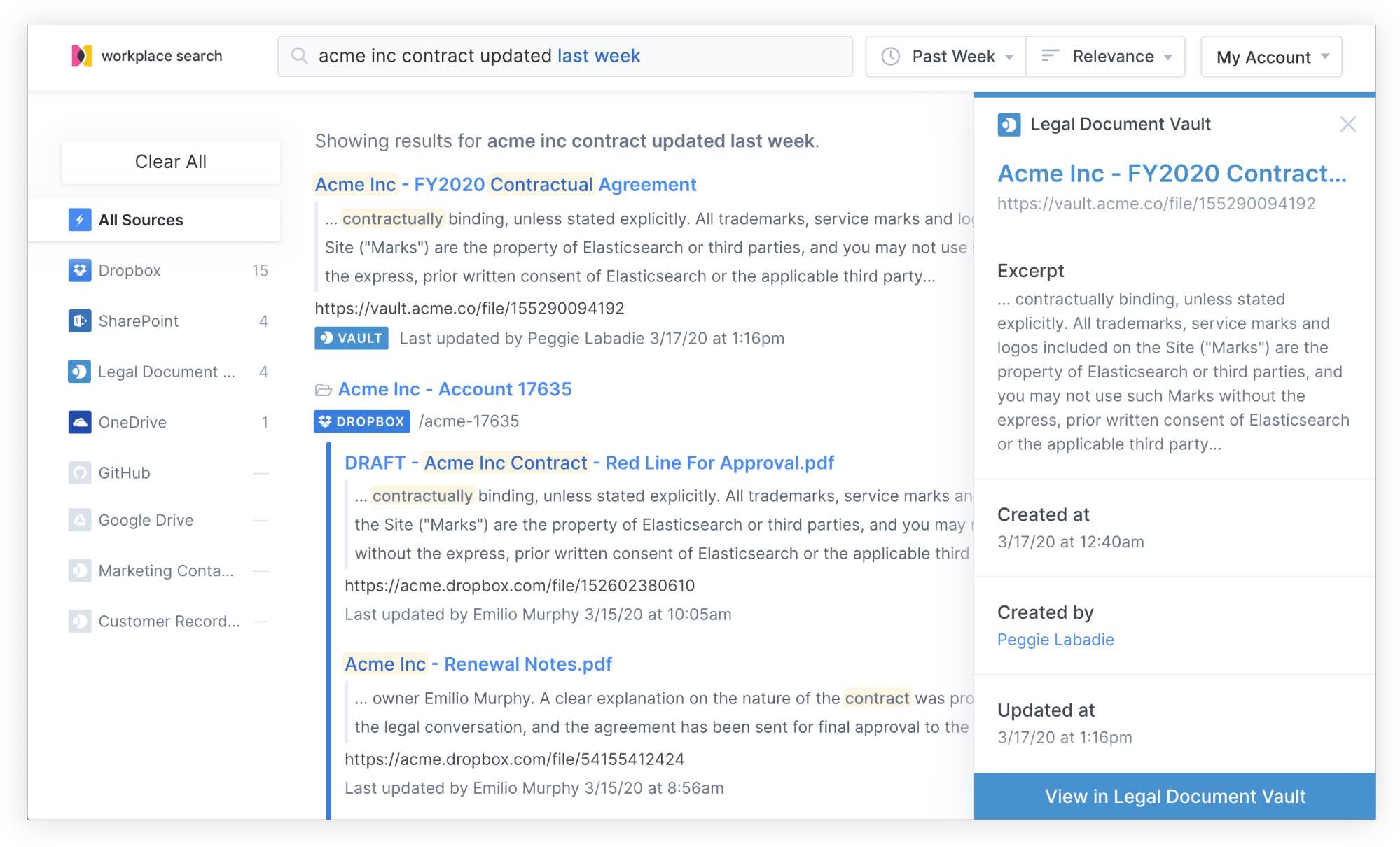
Task: Click the search input field
Action: click(x=564, y=56)
